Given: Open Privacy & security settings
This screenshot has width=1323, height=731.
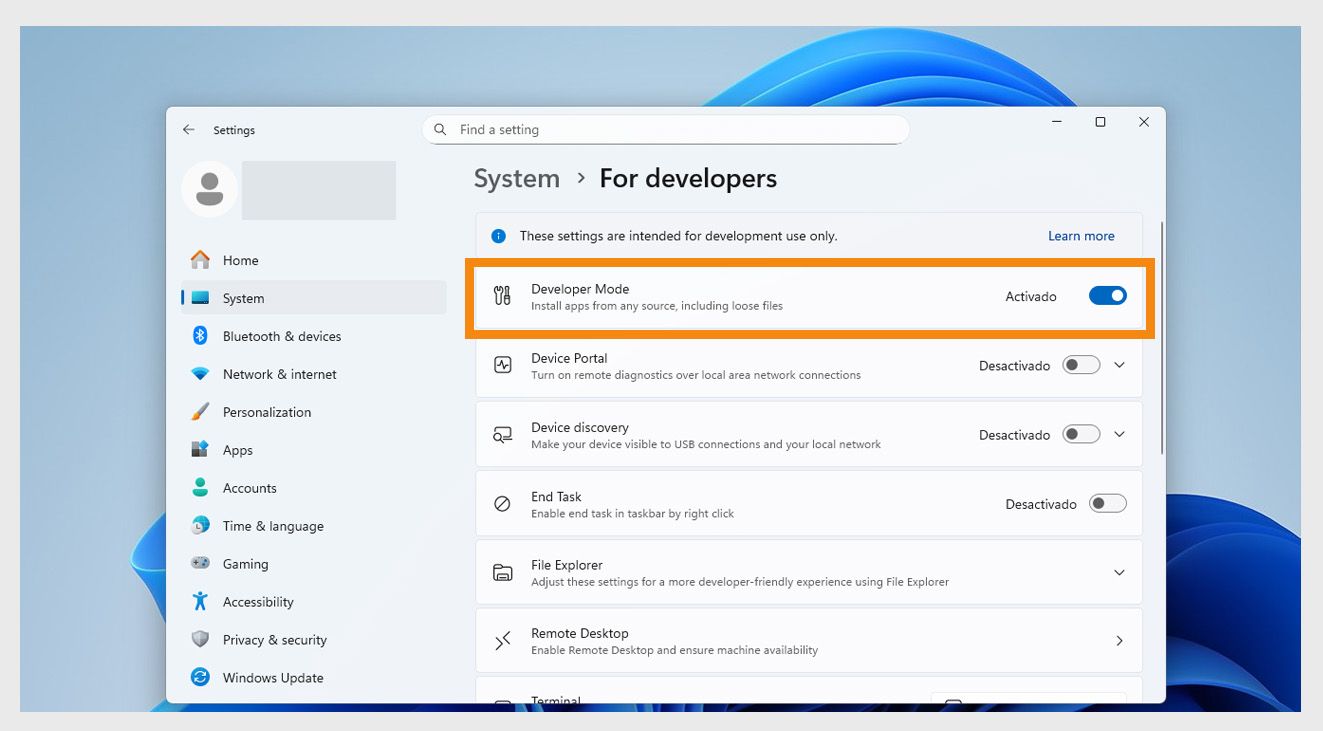Looking at the screenshot, I should click(x=314, y=640).
